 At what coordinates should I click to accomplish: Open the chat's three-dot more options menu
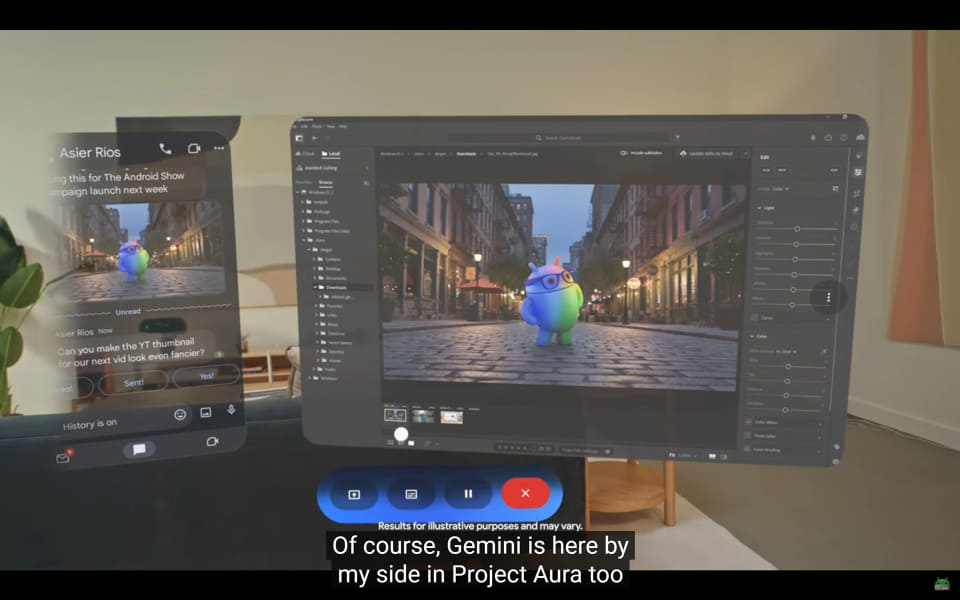coord(219,148)
